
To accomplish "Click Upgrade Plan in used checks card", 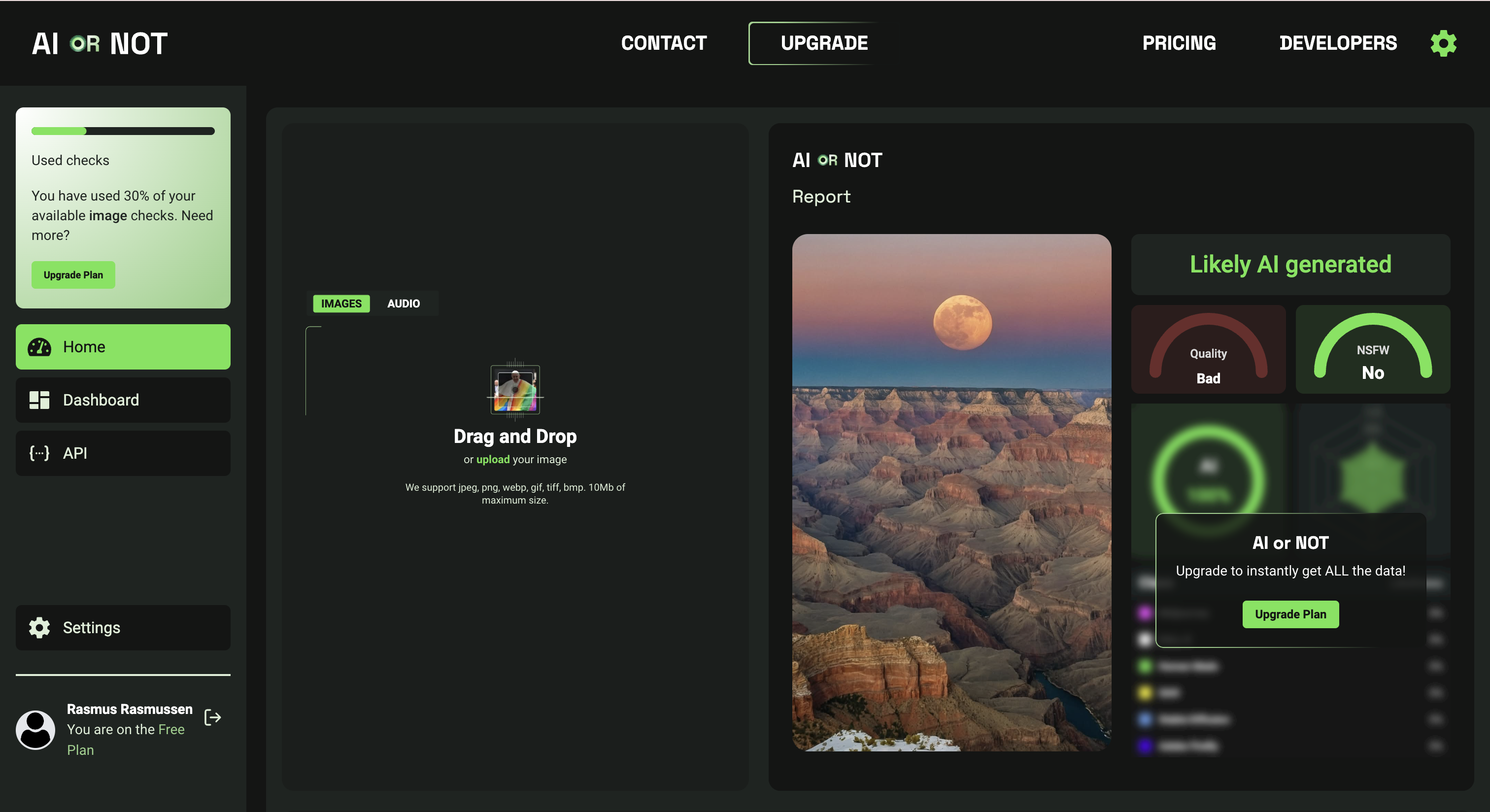I will coord(73,275).
